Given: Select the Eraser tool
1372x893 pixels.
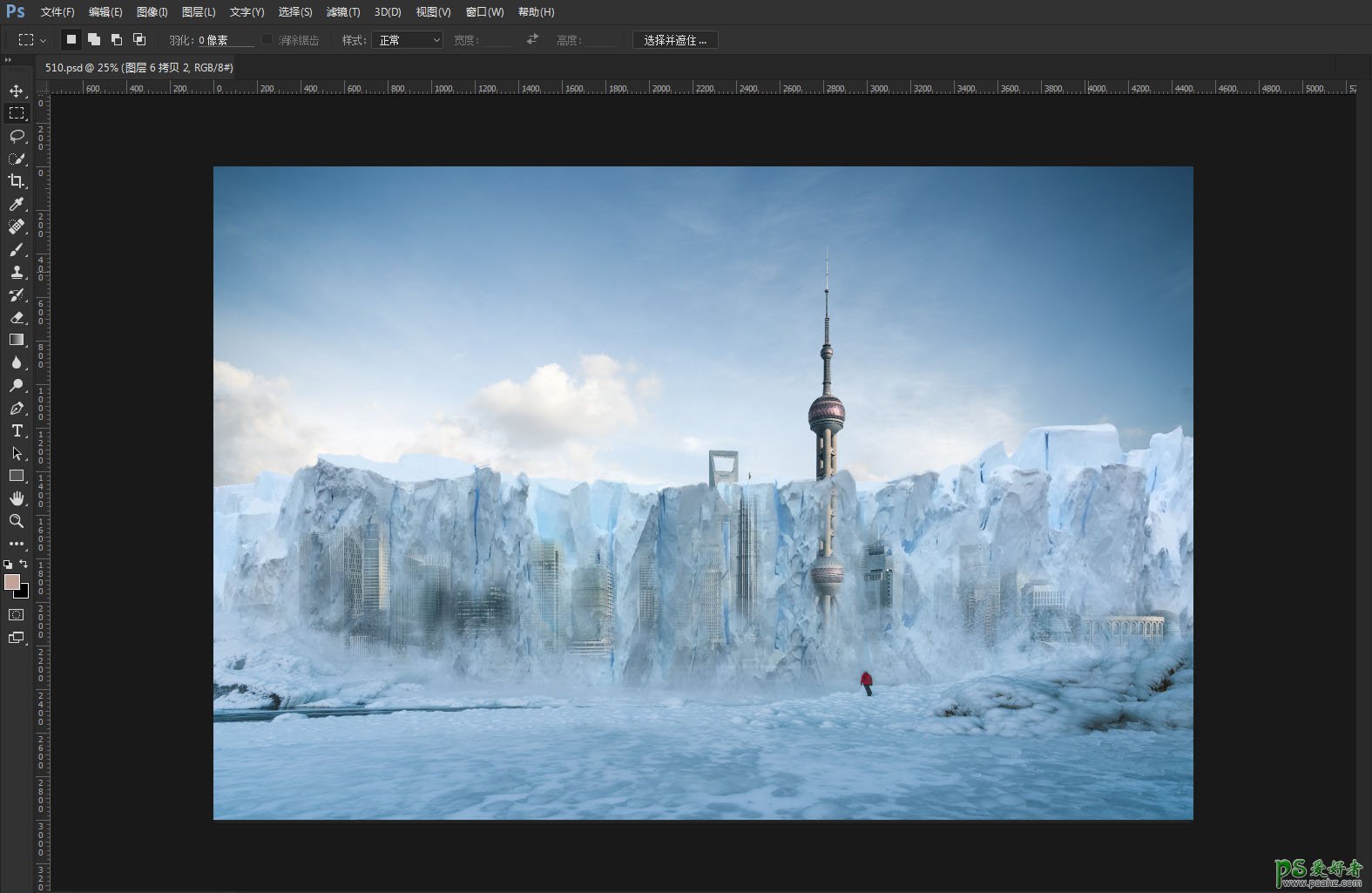Looking at the screenshot, I should [17, 317].
